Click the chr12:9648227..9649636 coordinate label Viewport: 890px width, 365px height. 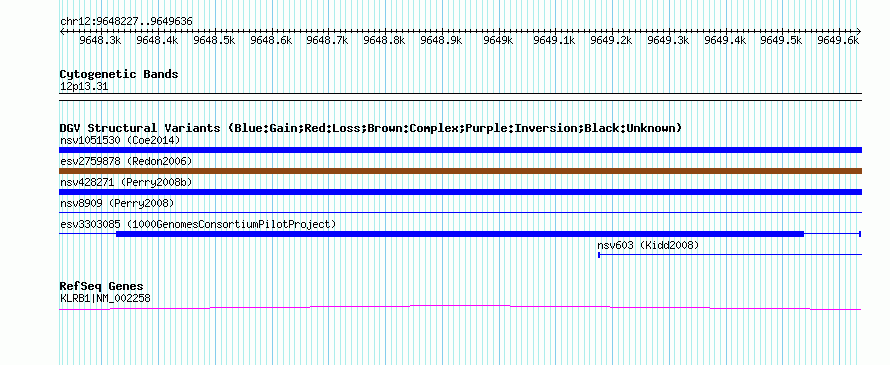tap(126, 22)
